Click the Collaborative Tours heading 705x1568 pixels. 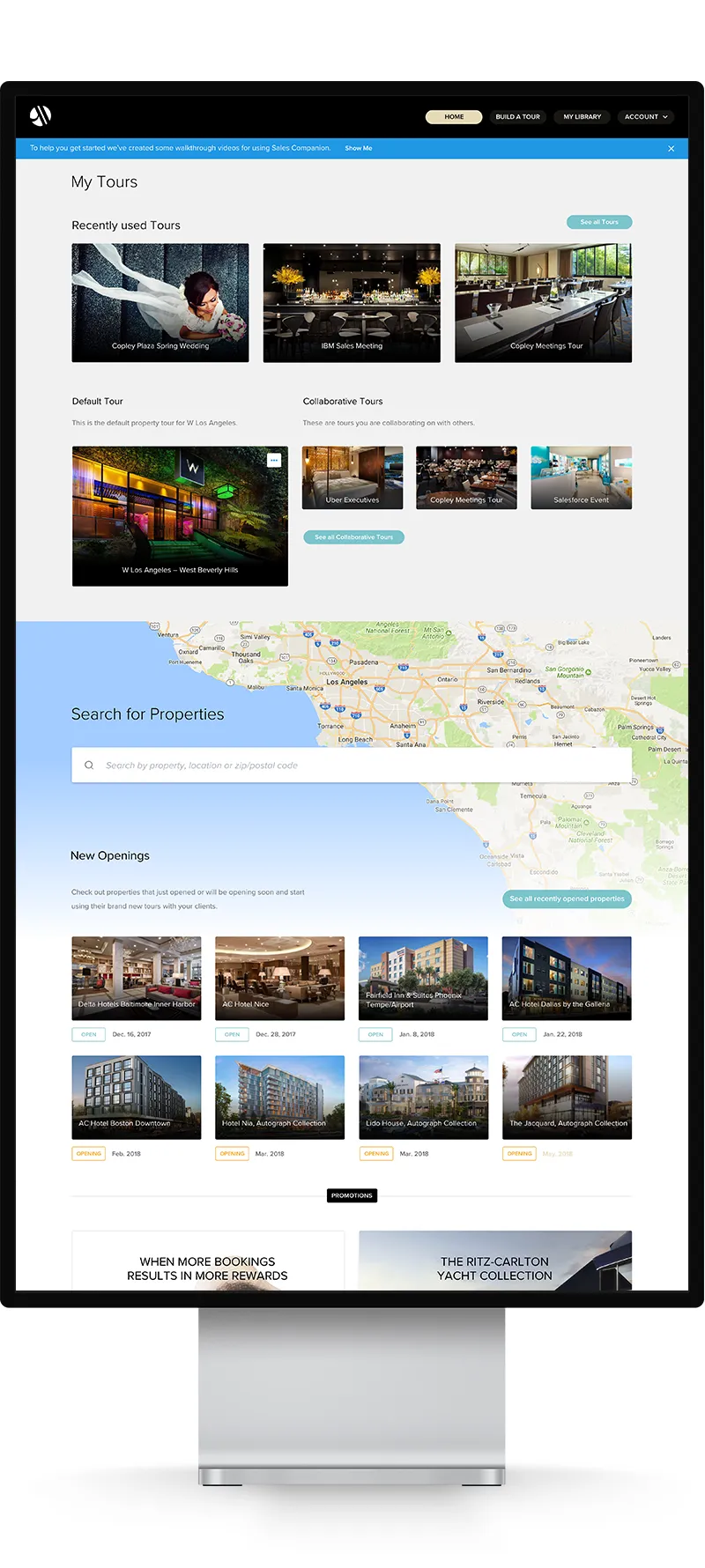(343, 401)
